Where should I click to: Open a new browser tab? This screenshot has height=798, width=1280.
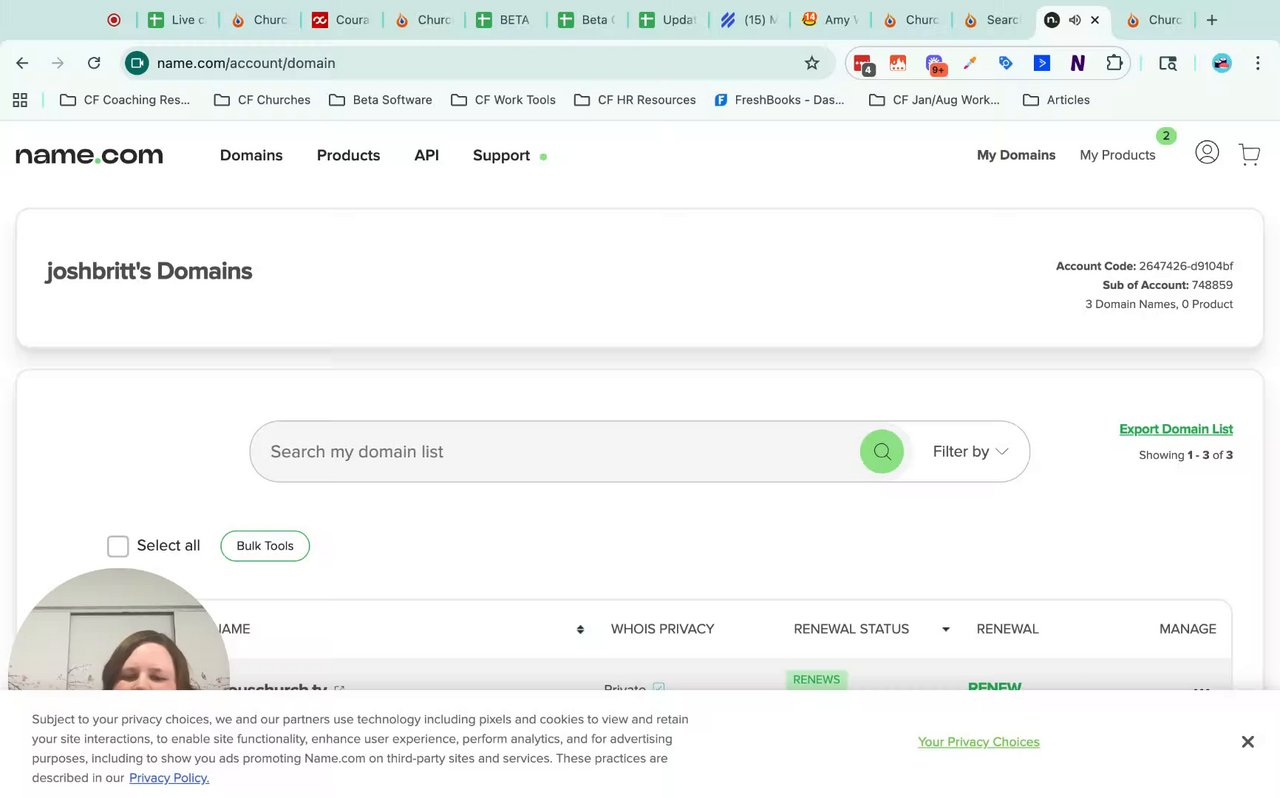[x=1212, y=20]
